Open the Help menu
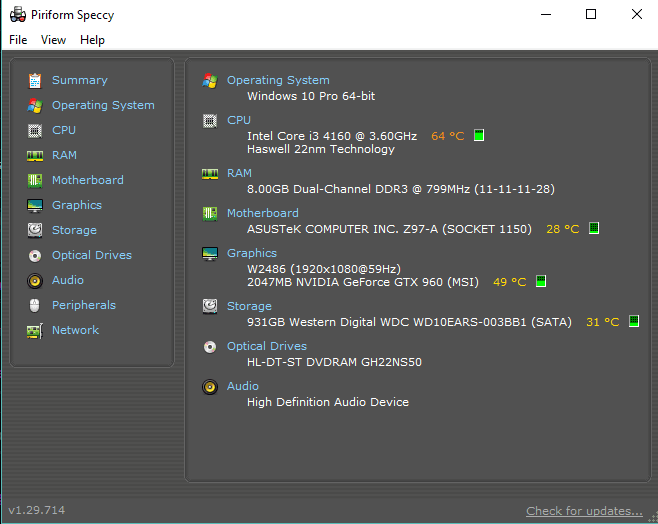658x524 pixels. coord(92,40)
